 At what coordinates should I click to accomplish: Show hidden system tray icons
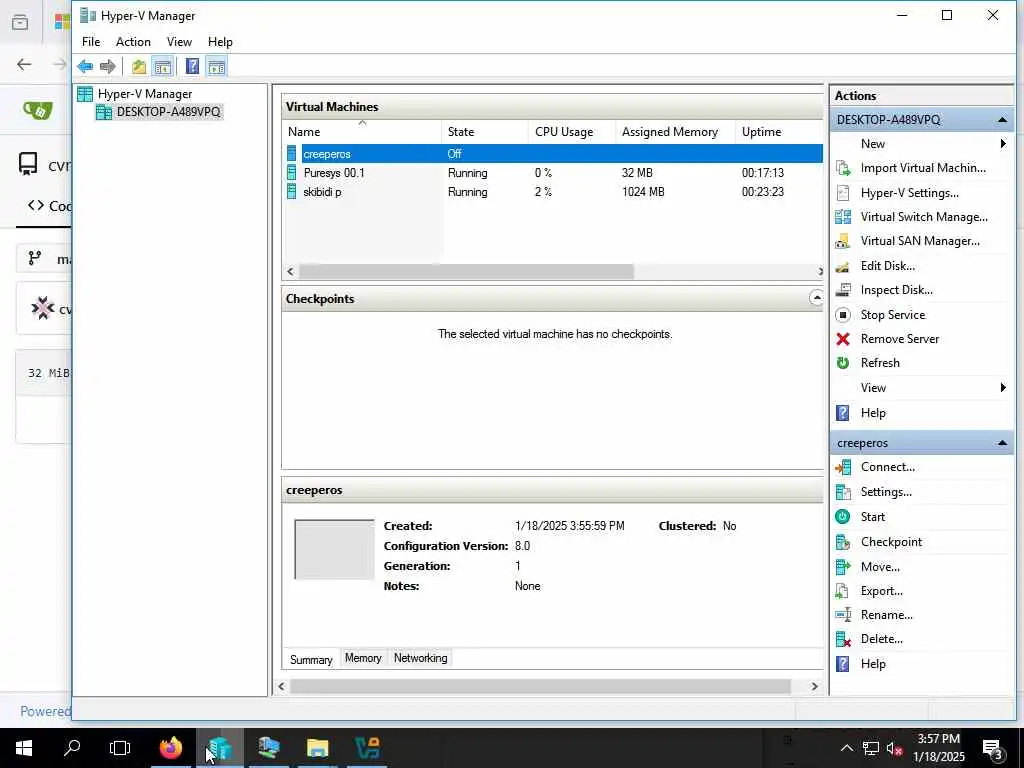[x=846, y=748]
